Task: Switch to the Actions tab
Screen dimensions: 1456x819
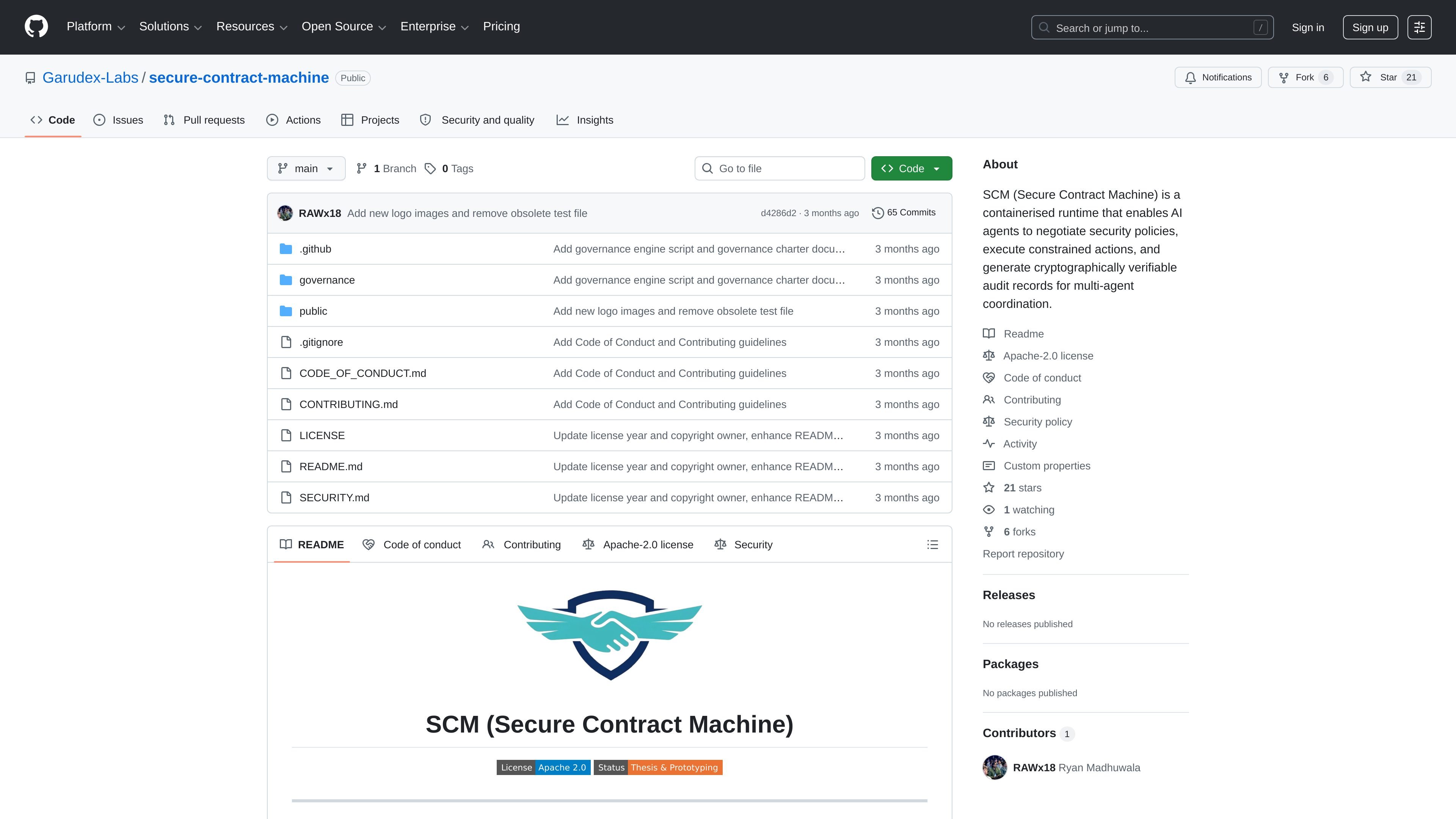Action: pyautogui.click(x=293, y=120)
